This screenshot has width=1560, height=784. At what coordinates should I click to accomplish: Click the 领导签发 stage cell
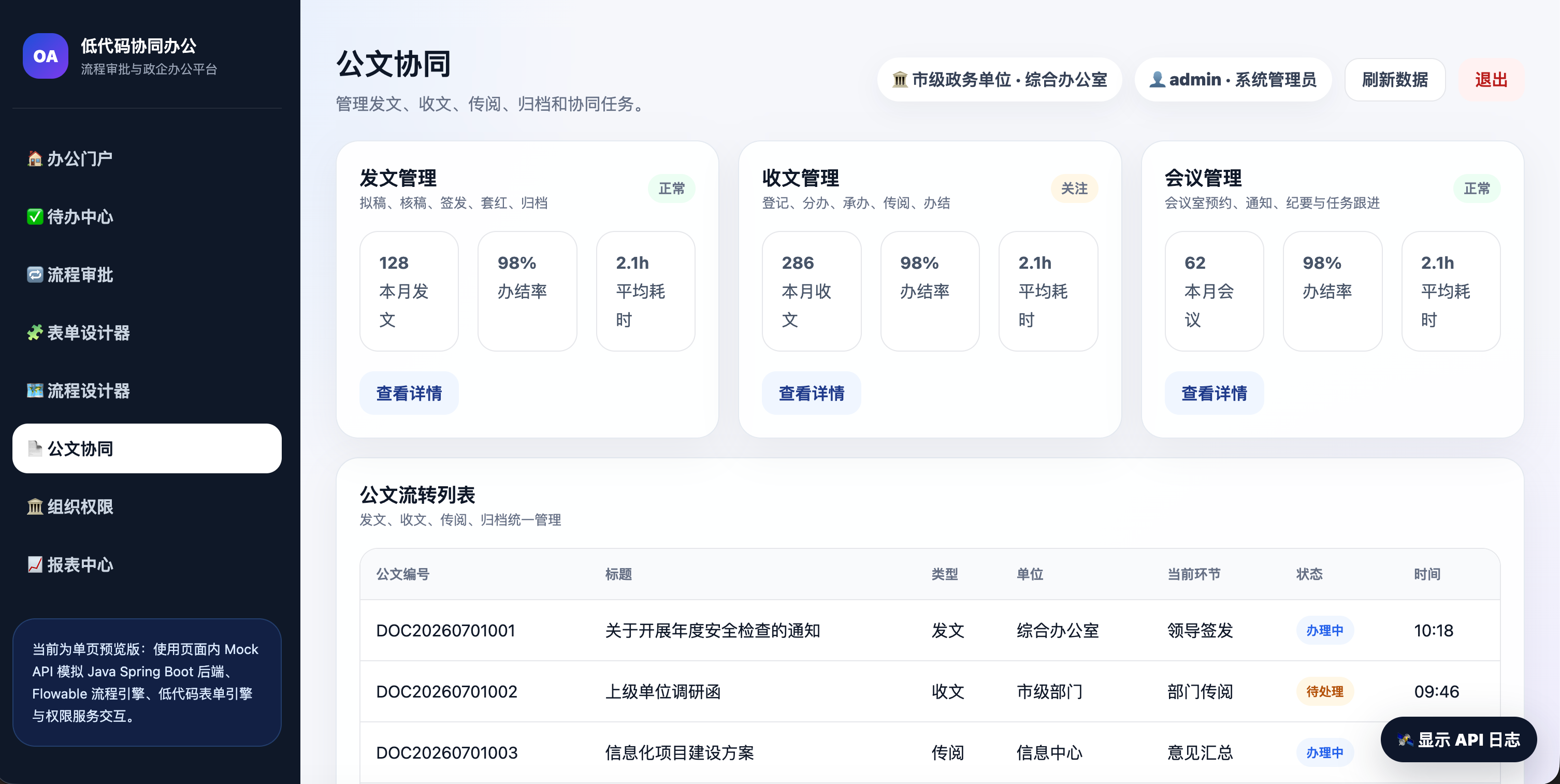[x=1200, y=631]
